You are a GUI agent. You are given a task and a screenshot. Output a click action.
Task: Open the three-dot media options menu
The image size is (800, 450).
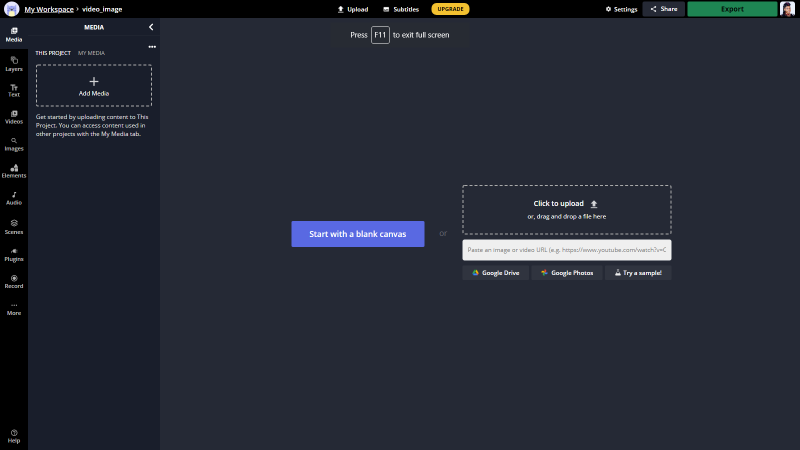coord(152,46)
